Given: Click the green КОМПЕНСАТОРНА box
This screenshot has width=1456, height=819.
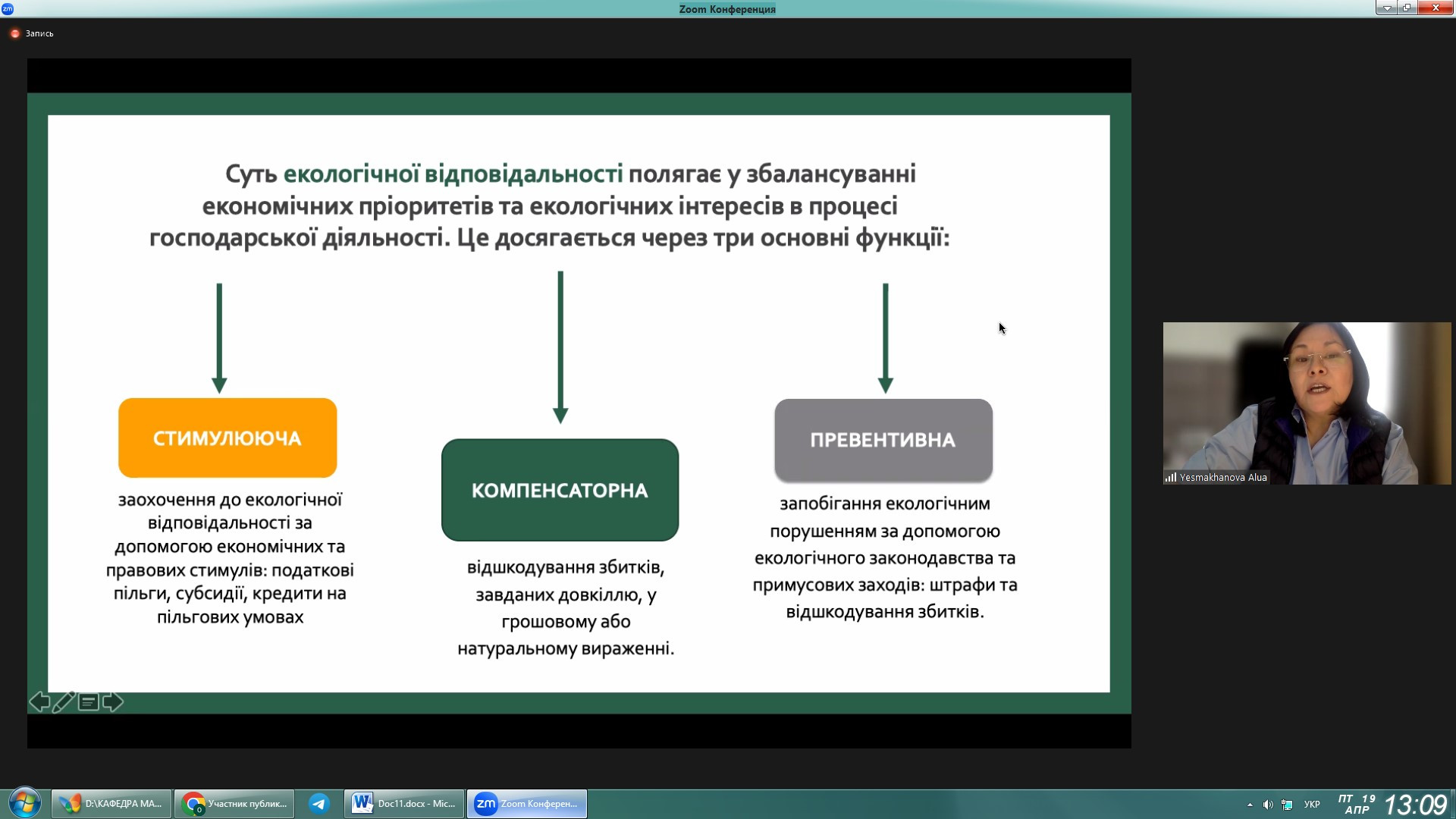Looking at the screenshot, I should pyautogui.click(x=560, y=490).
